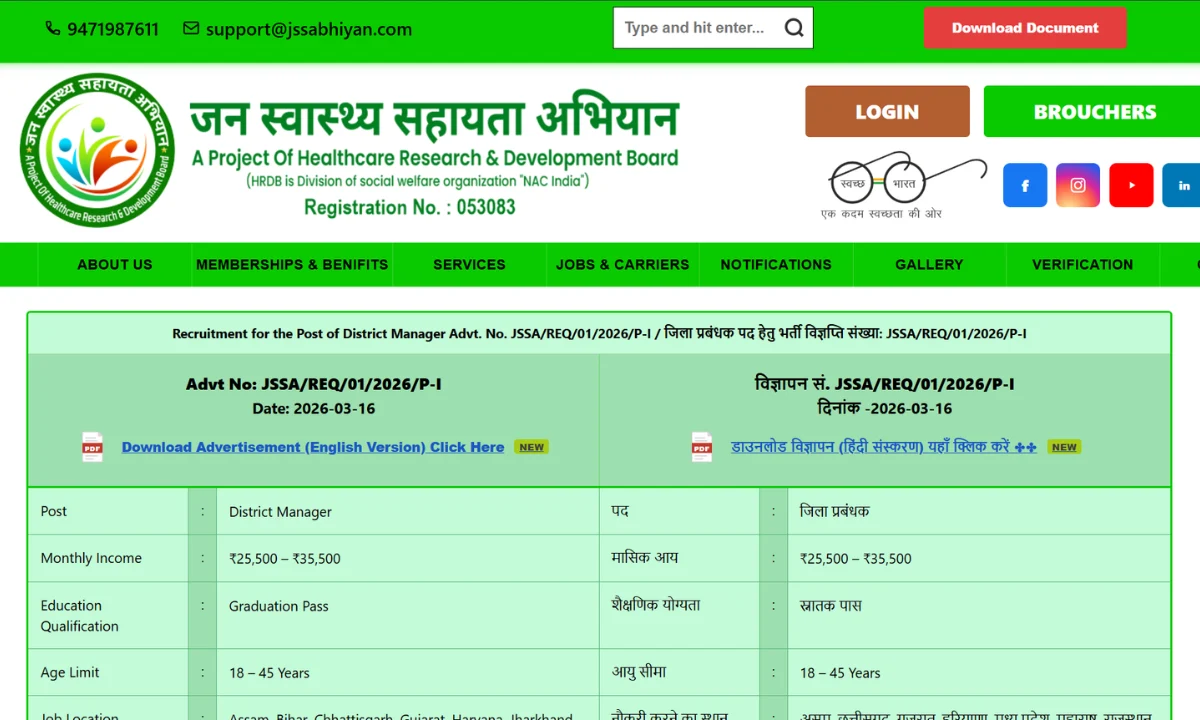Click the 'आयु सीमा' label

click(639, 672)
